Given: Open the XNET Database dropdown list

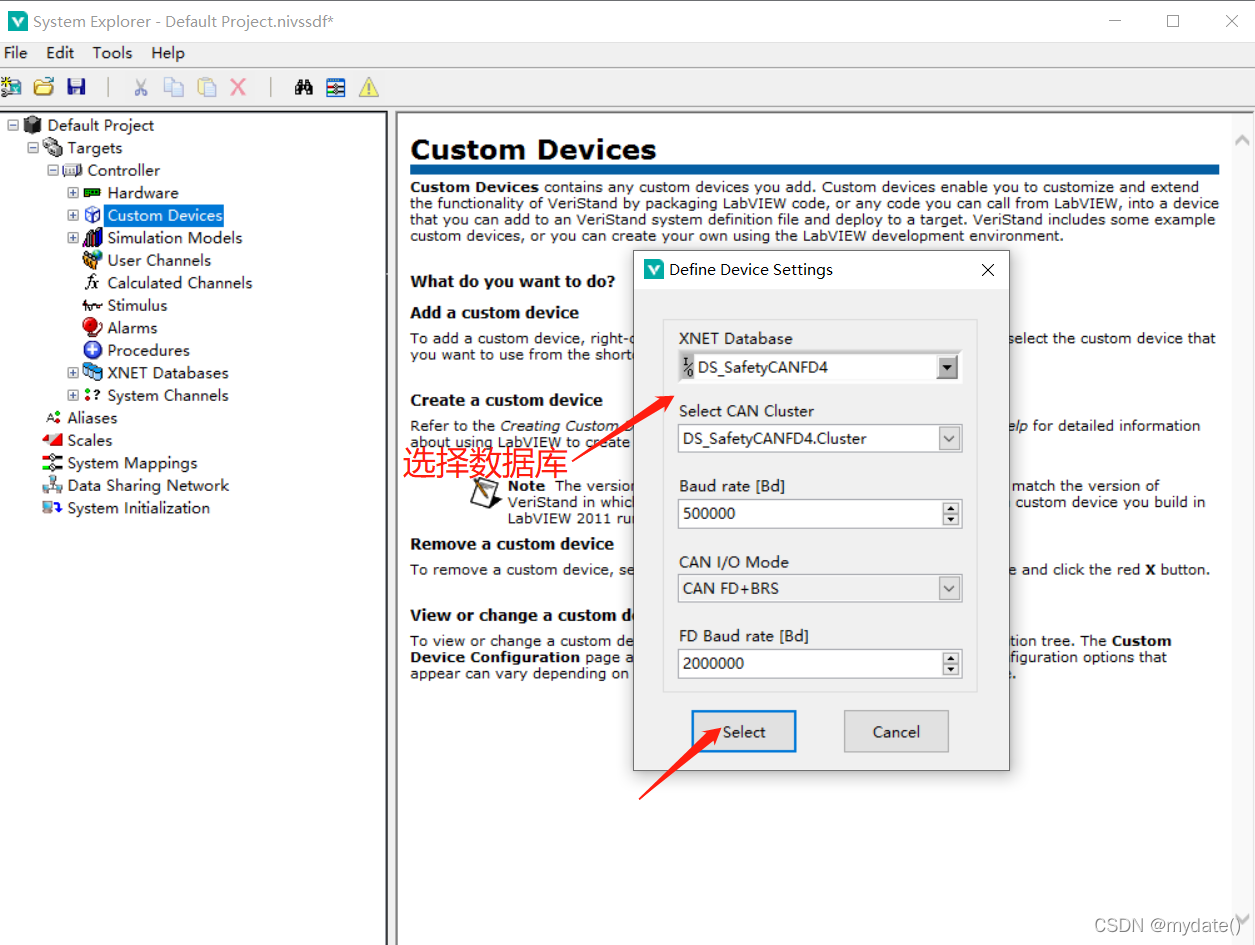Looking at the screenshot, I should 947,368.
